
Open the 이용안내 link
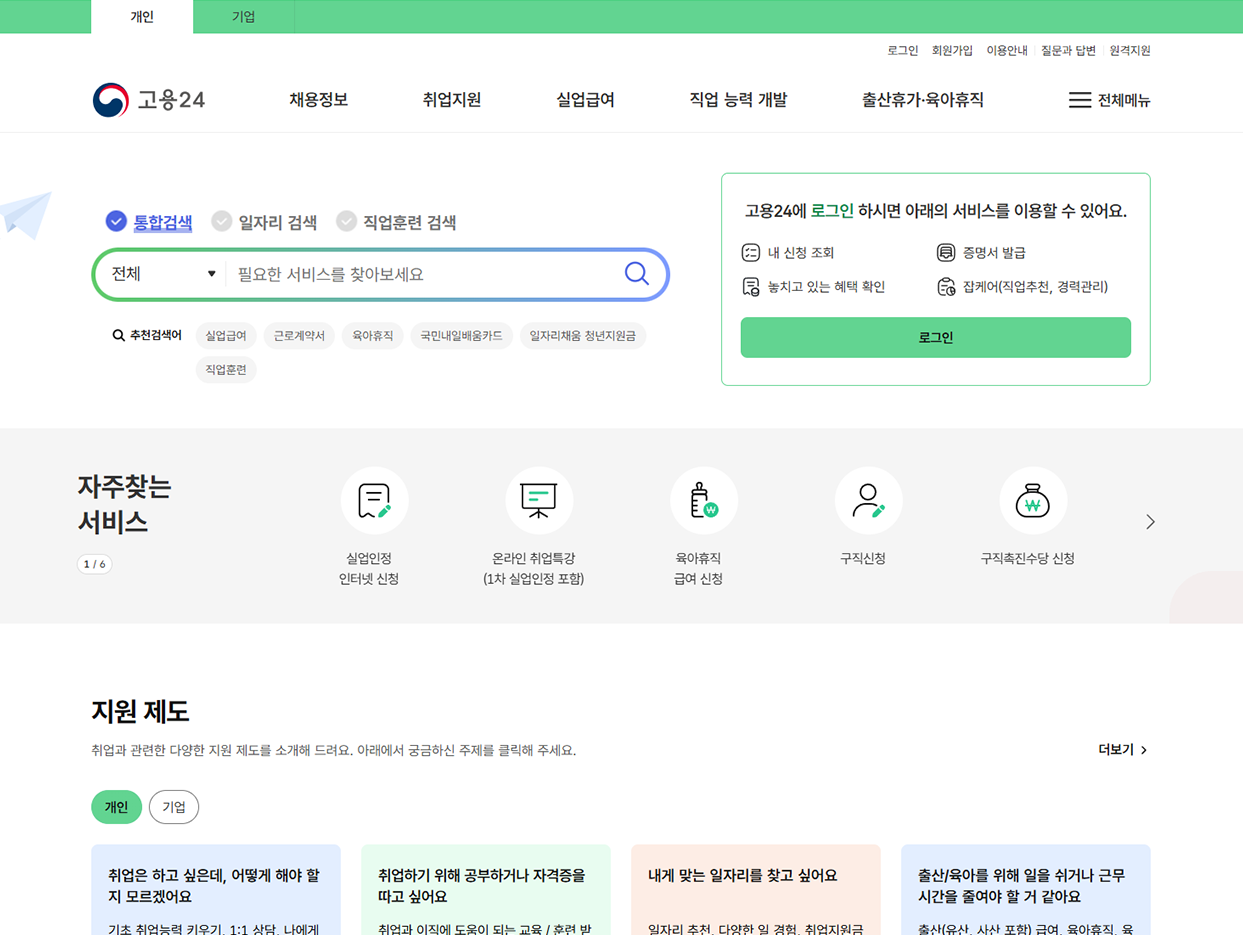pos(1007,50)
